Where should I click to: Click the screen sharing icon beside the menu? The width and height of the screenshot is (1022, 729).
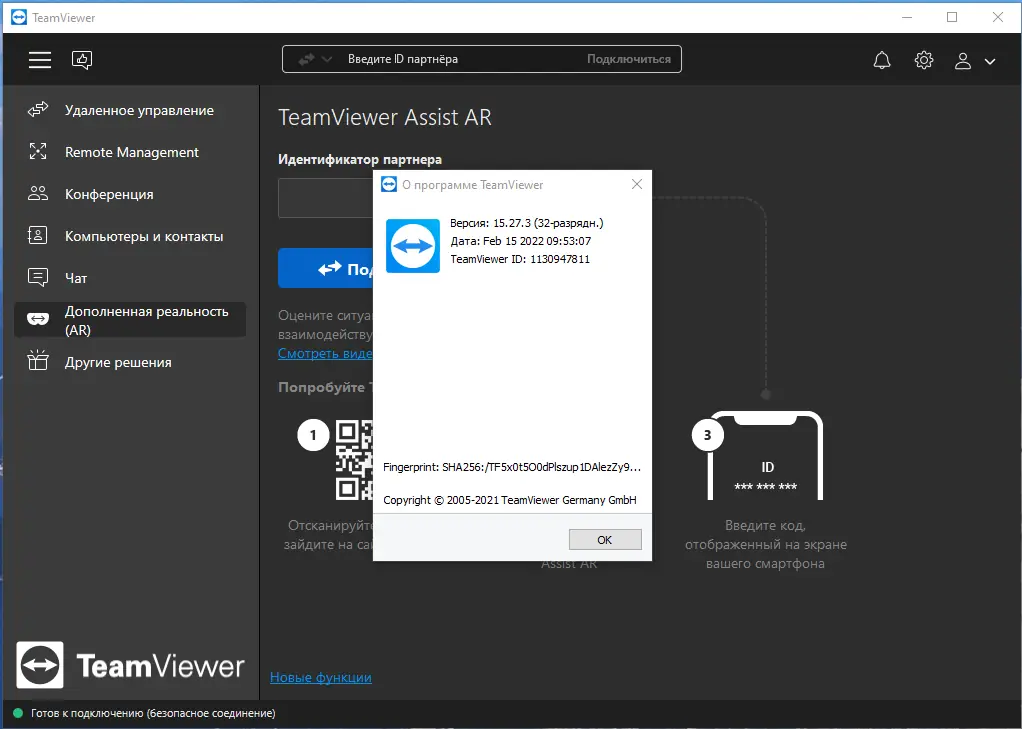click(81, 60)
